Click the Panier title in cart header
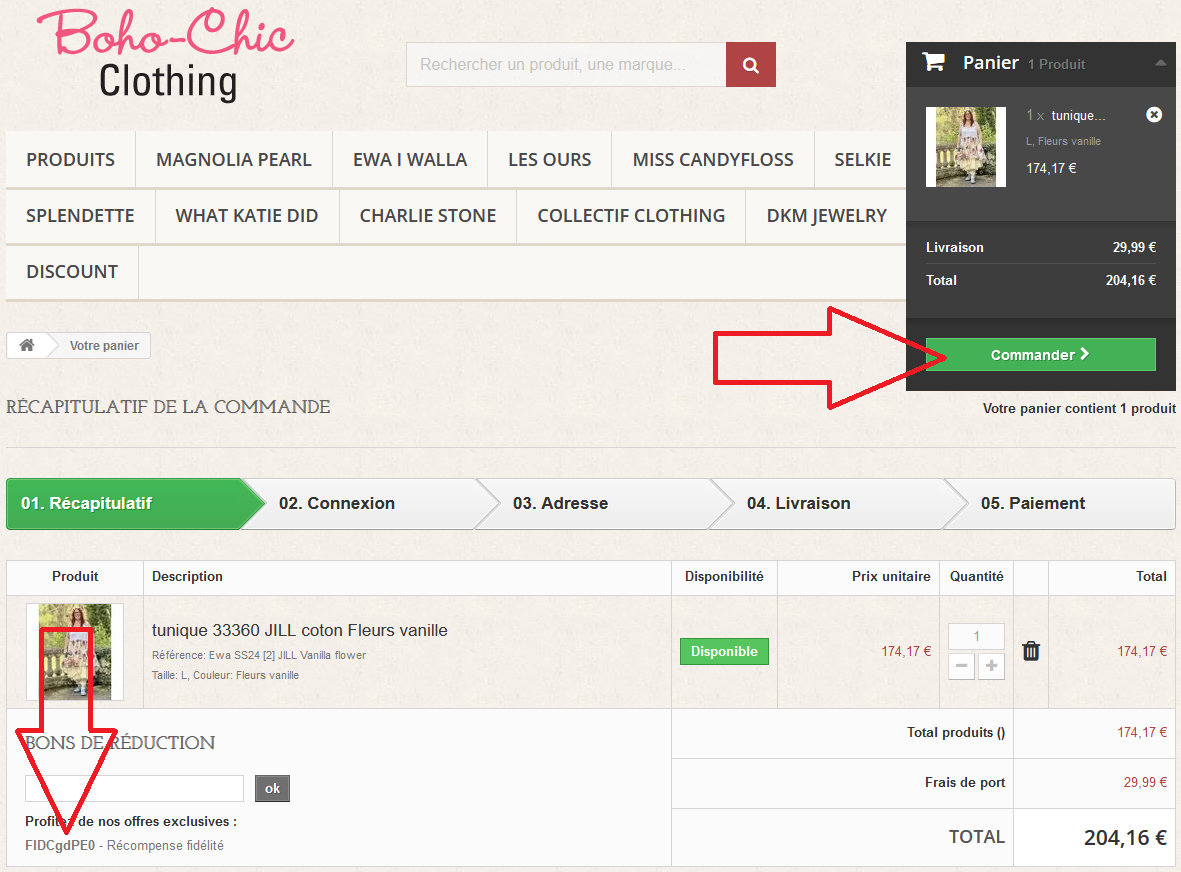Screen dimensions: 1181x872 tap(990, 63)
